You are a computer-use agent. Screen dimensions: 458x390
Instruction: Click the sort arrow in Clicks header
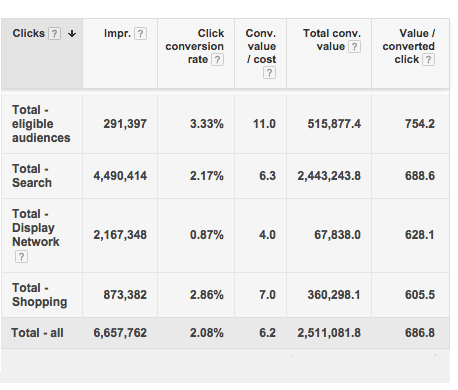tap(72, 34)
